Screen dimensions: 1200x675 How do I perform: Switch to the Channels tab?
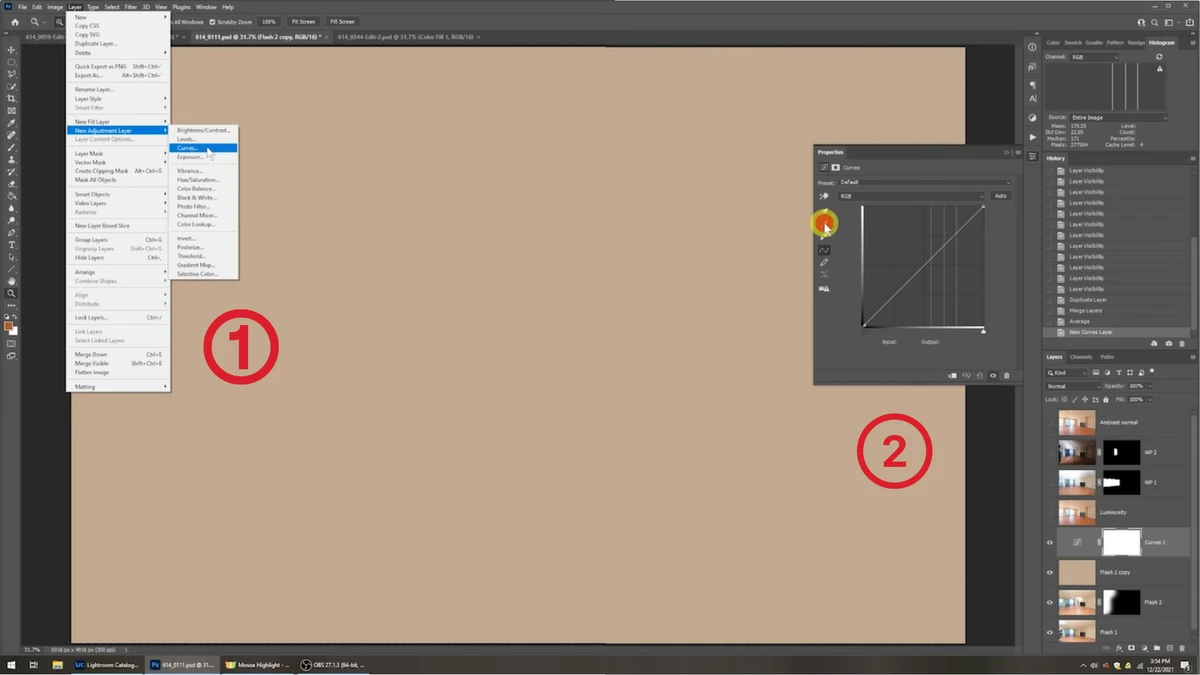[x=1081, y=357]
